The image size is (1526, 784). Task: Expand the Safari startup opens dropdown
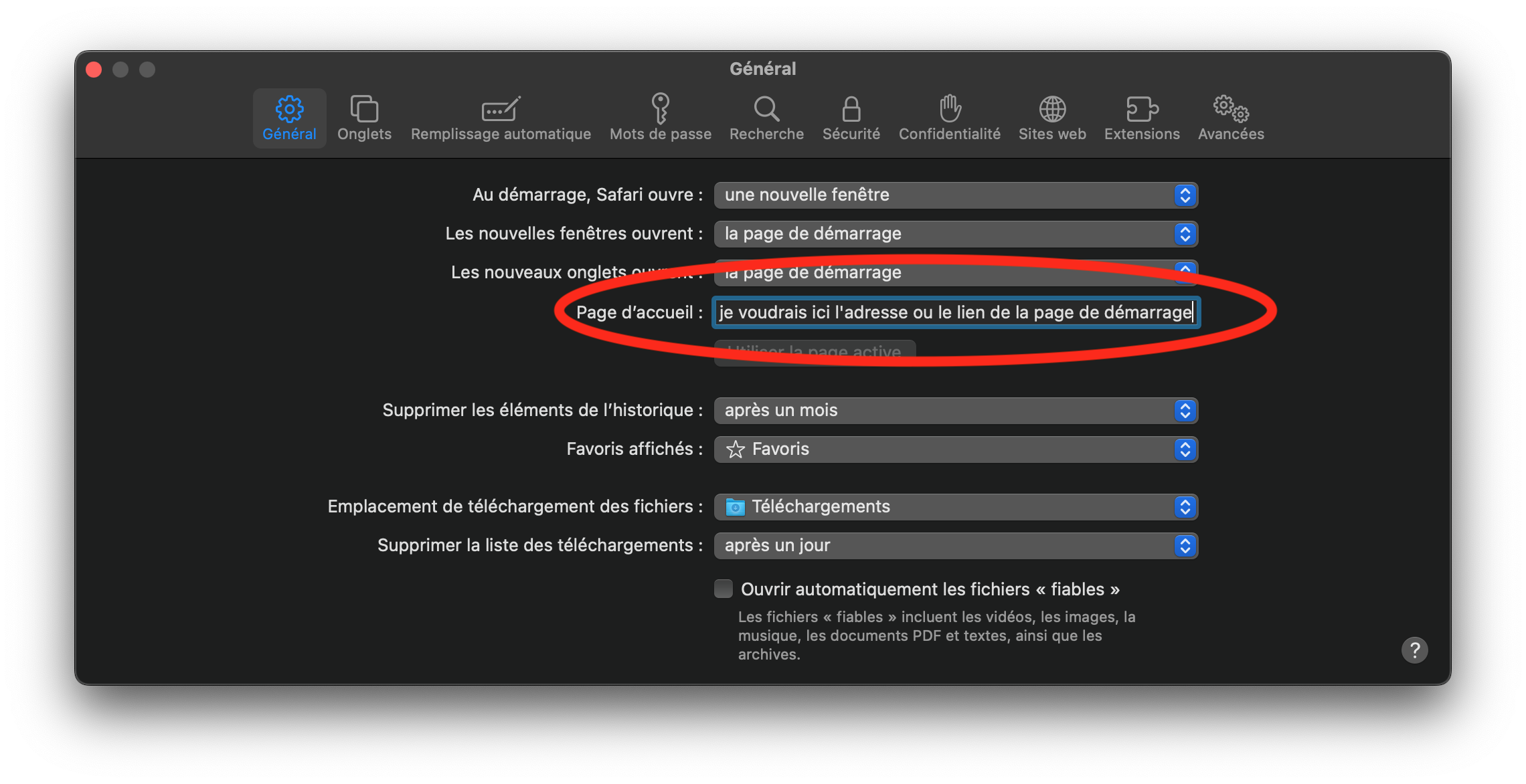point(955,195)
